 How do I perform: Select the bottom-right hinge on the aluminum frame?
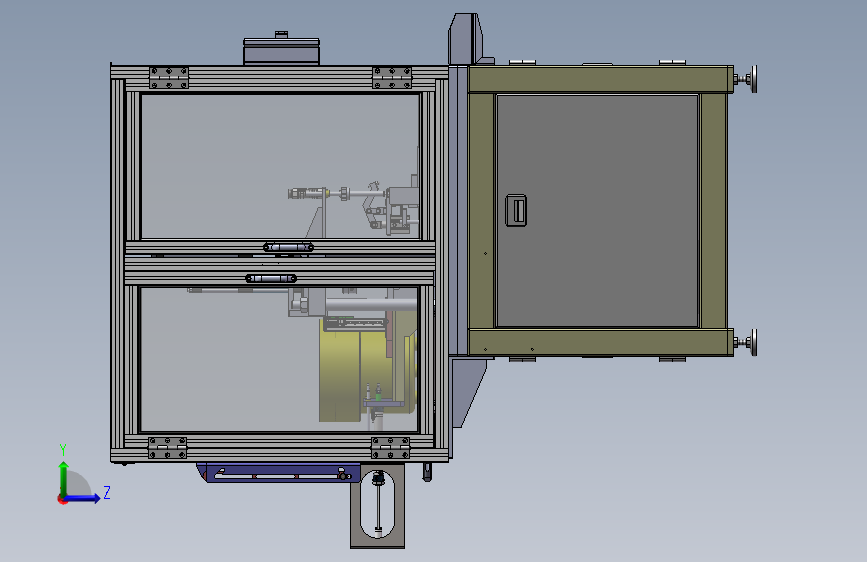pos(390,447)
